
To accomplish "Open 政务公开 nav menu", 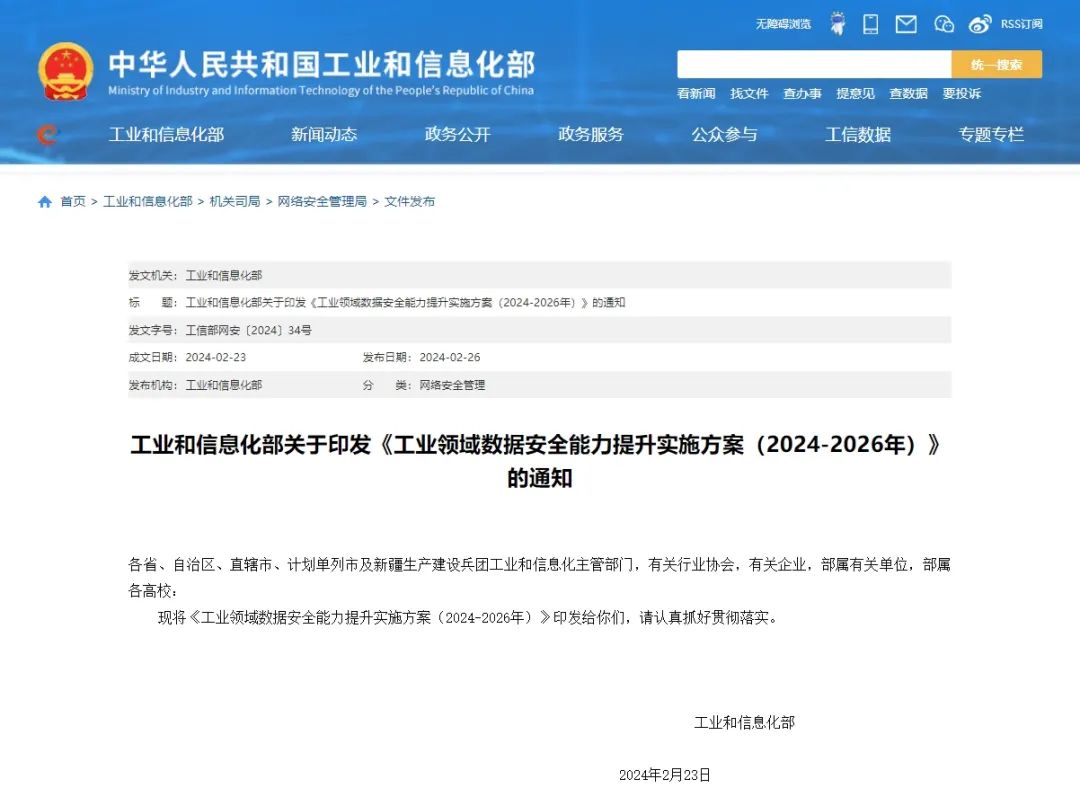I will pyautogui.click(x=457, y=134).
